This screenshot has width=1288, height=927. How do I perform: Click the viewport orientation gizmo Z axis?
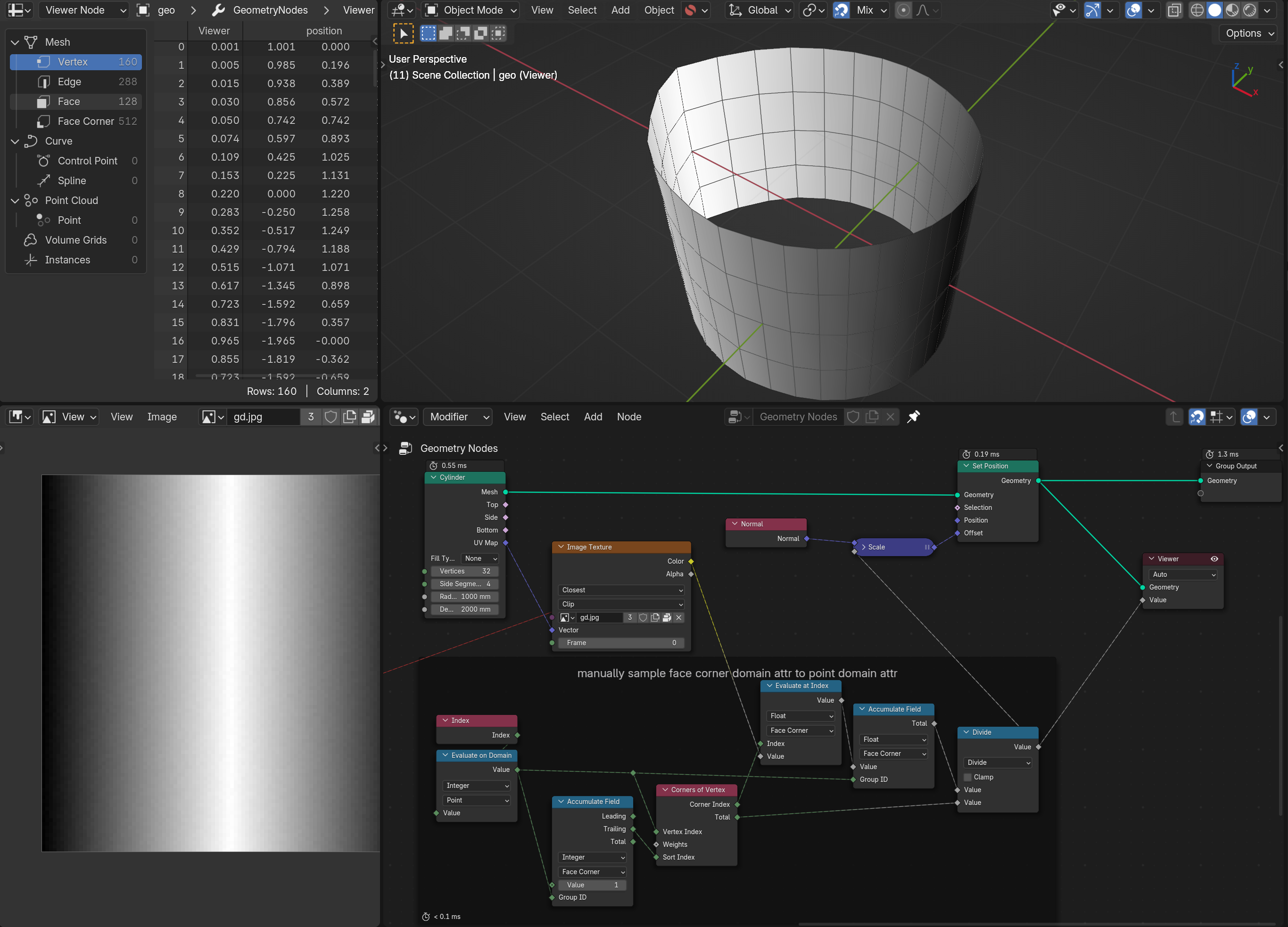point(1237,67)
